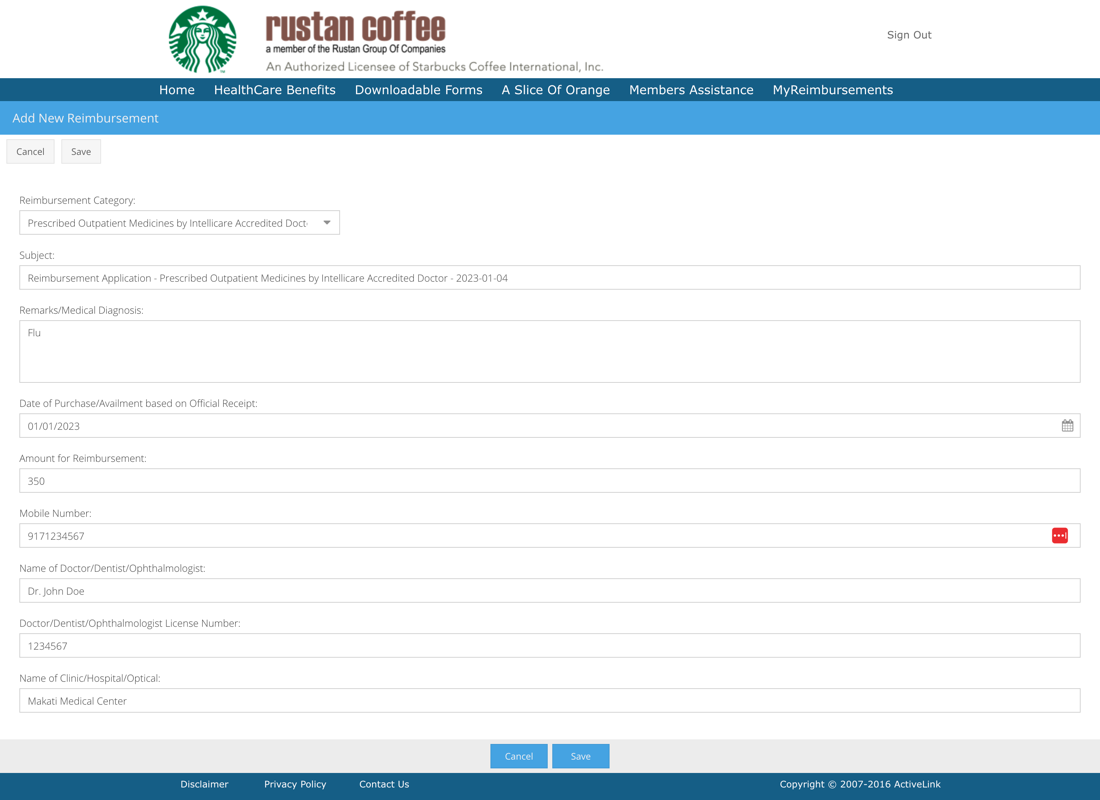Click the blue Save button at bottom
This screenshot has height=800, width=1100.
click(580, 756)
